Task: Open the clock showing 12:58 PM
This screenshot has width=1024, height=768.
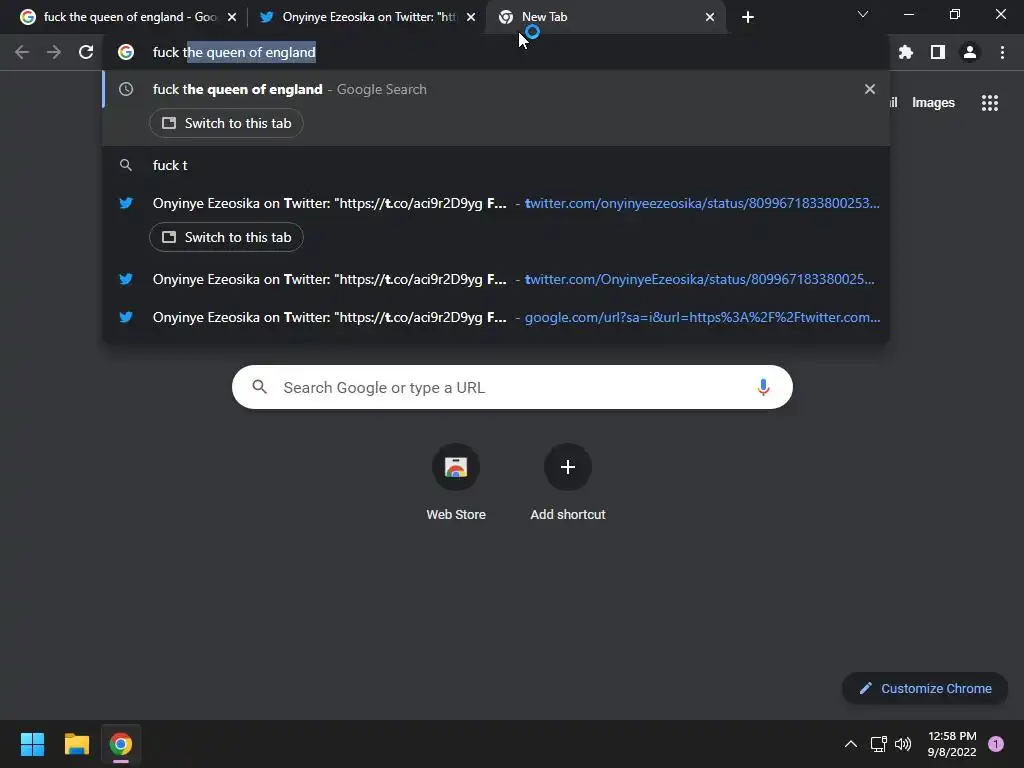Action: pyautogui.click(x=952, y=744)
